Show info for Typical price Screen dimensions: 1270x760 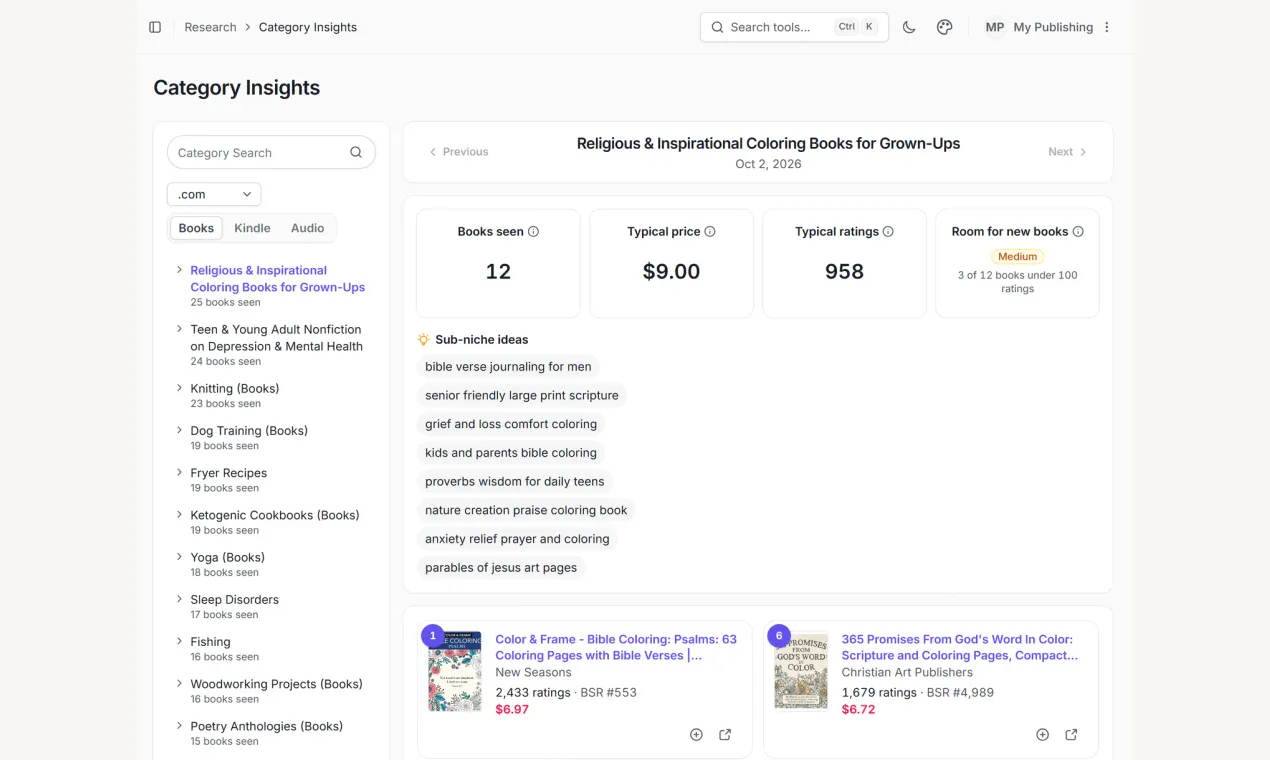tap(710, 232)
